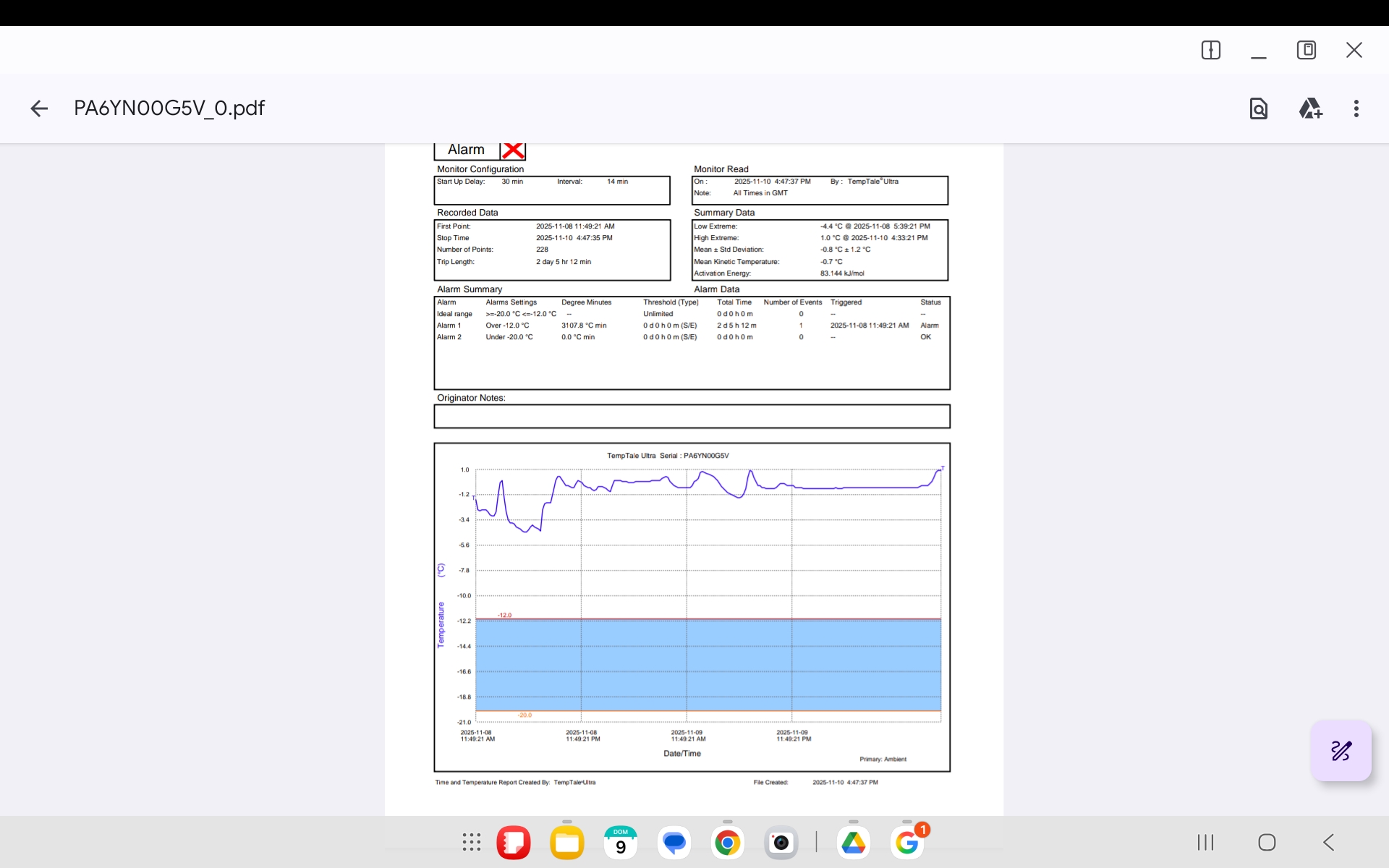Open the three-dot more options menu
The image size is (1389, 868).
point(1356,109)
